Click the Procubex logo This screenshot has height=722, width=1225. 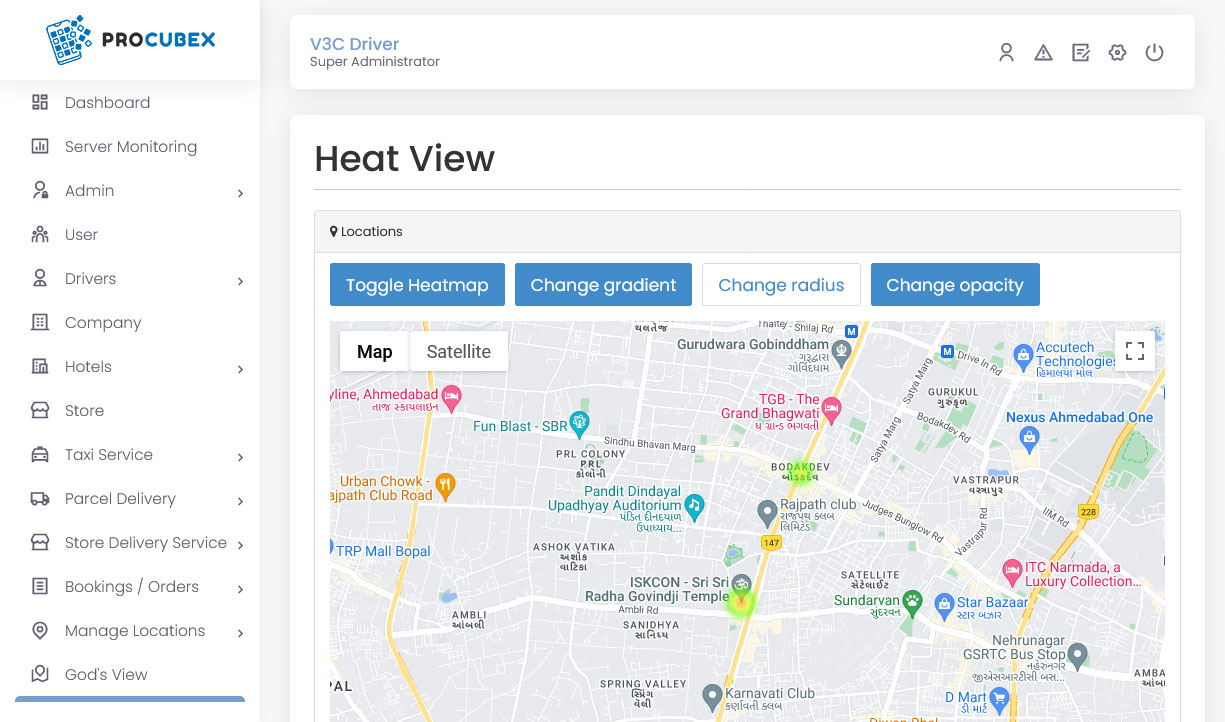[130, 40]
